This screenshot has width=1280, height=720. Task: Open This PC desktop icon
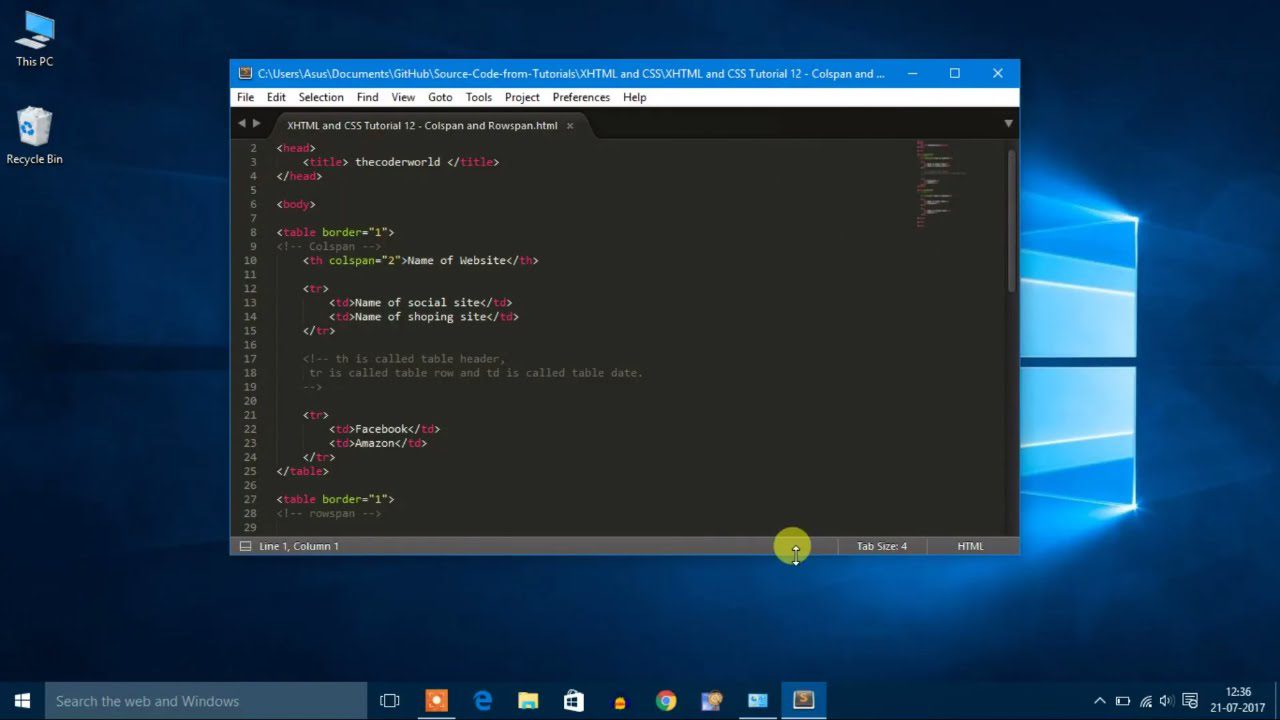coord(34,39)
